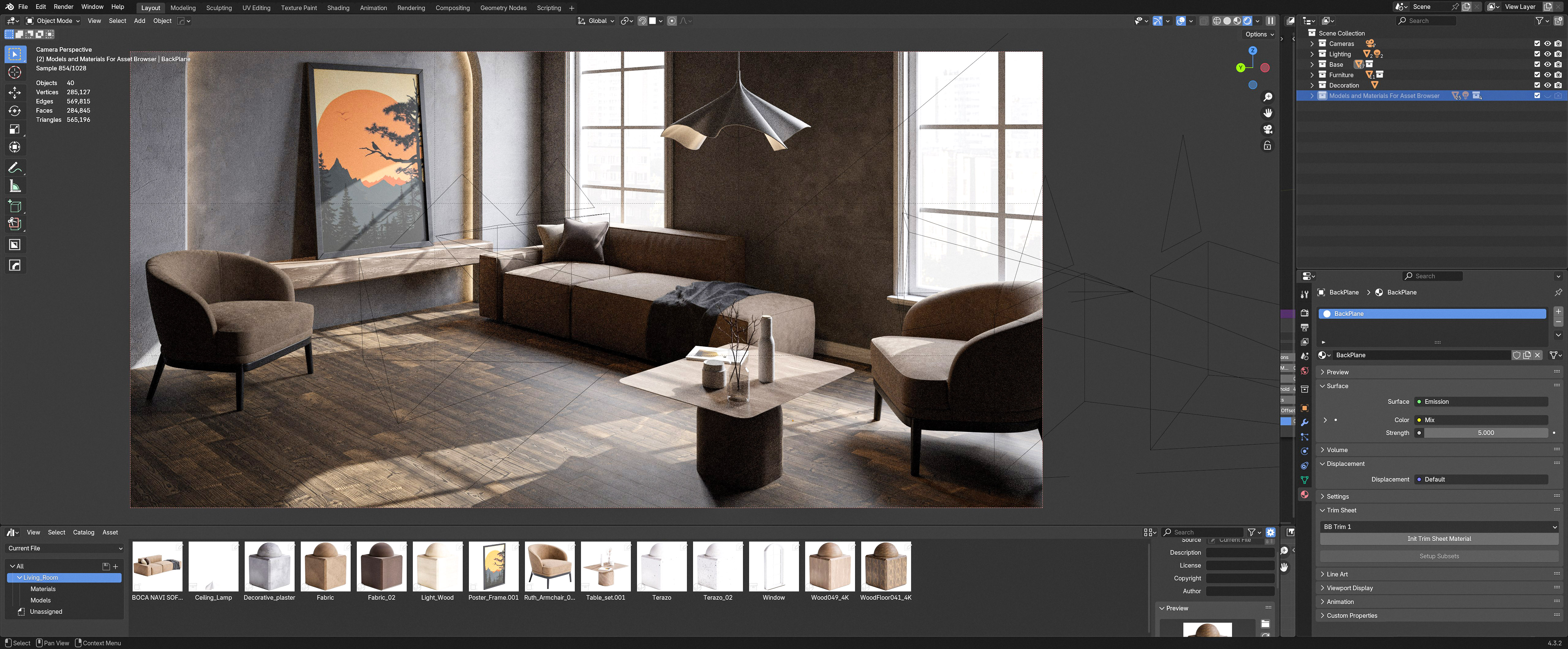
Task: Adjust the Emission Strength slider
Action: tap(1485, 433)
